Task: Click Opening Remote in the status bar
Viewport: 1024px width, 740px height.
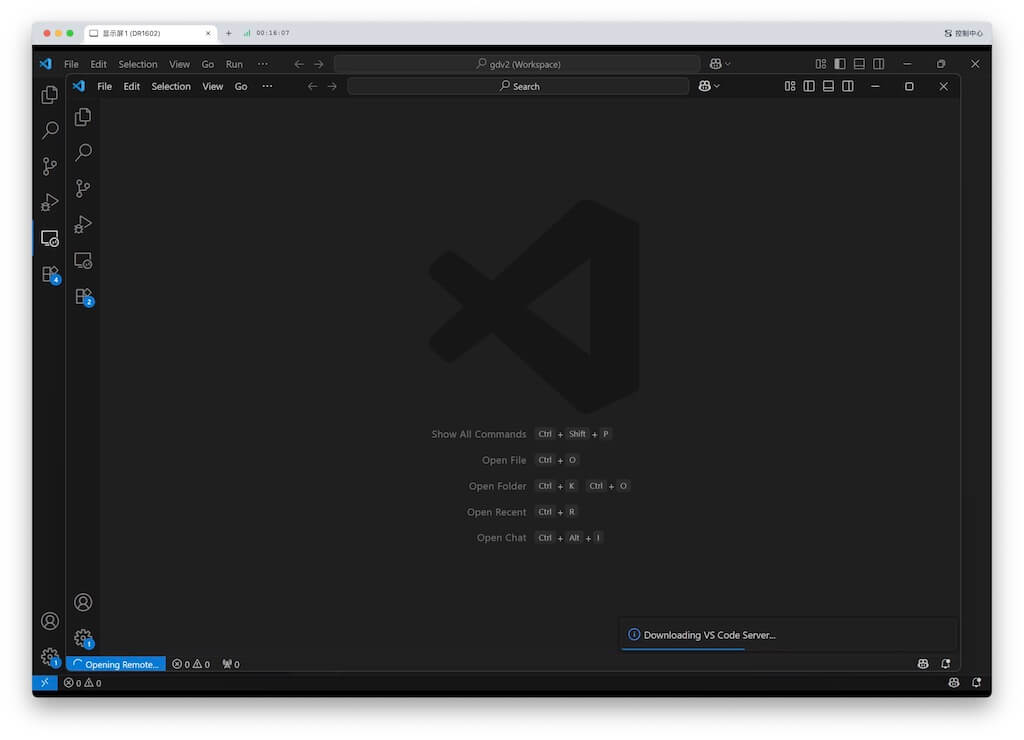Action: (116, 663)
